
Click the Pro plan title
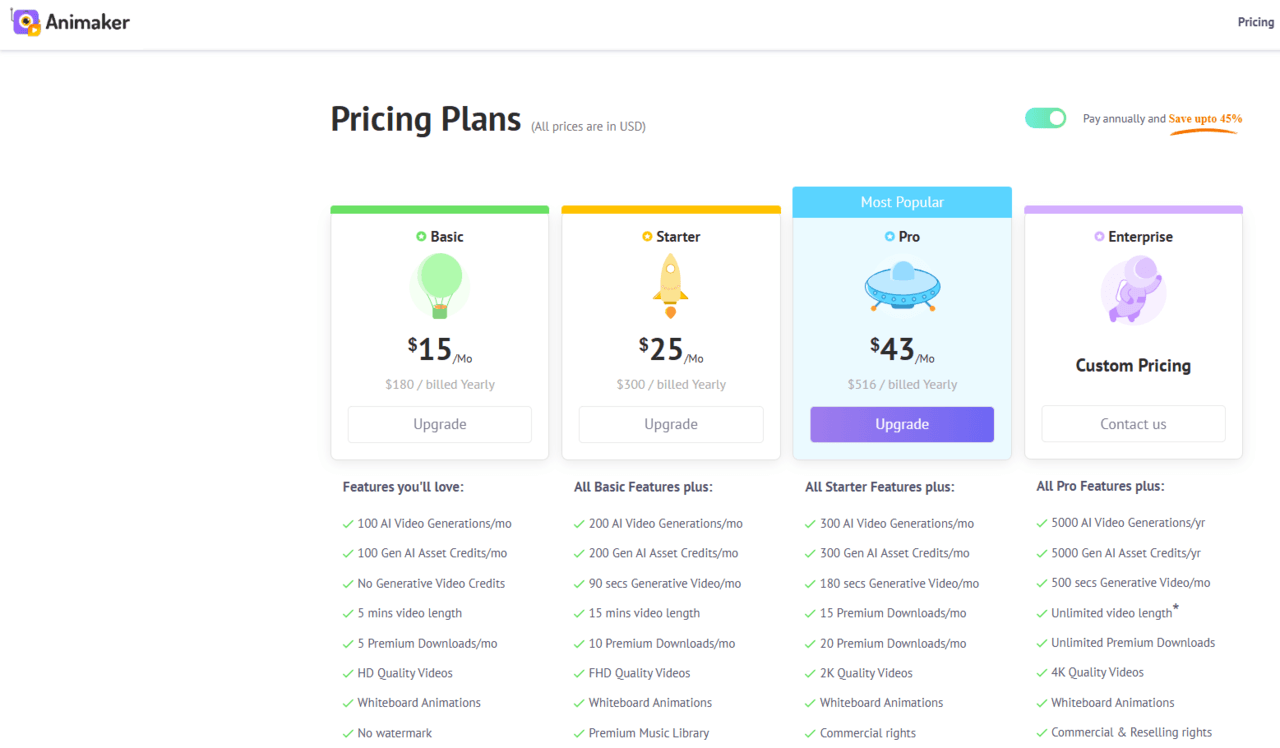click(x=909, y=237)
